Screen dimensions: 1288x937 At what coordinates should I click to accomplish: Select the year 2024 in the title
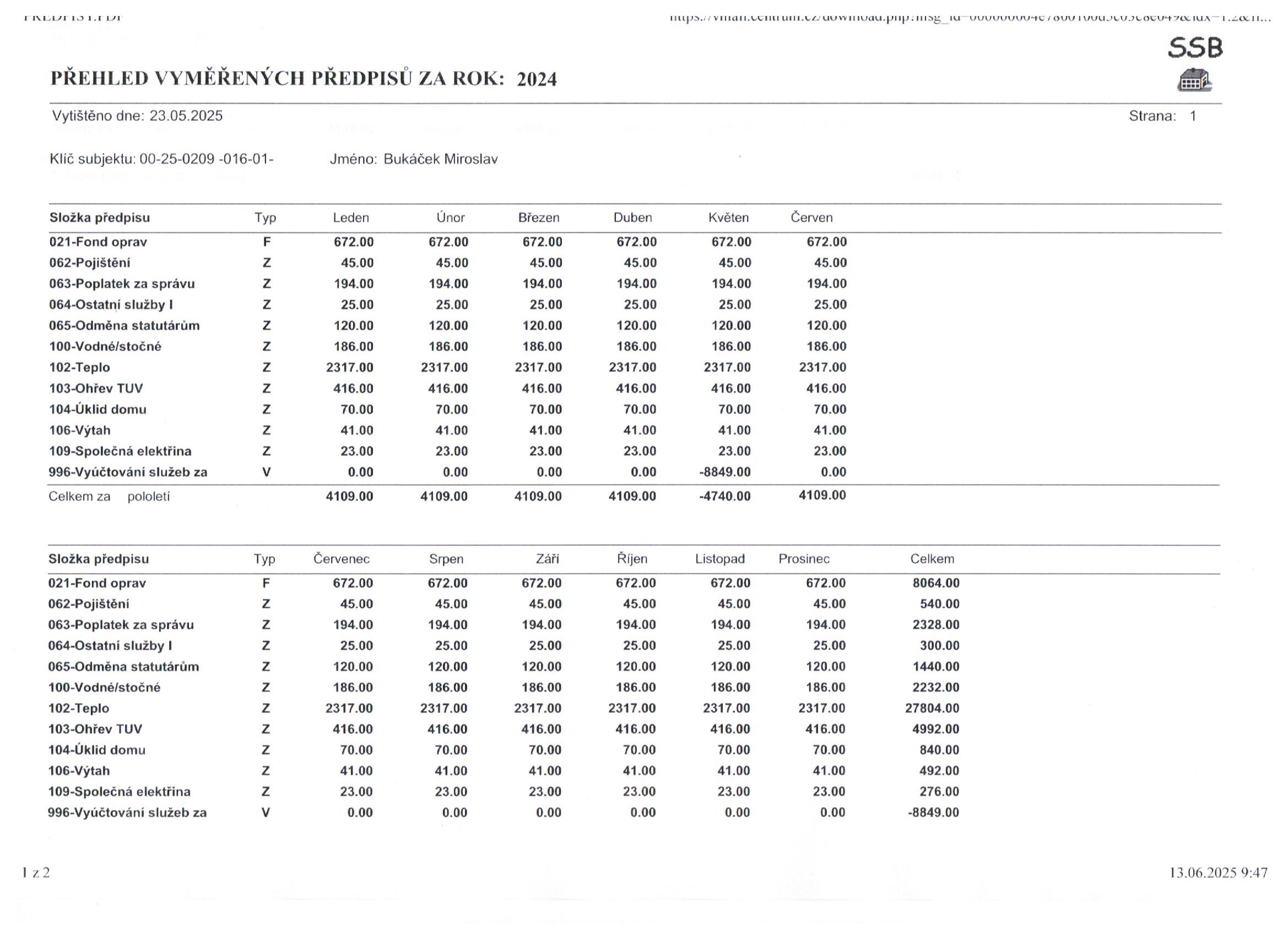(537, 79)
